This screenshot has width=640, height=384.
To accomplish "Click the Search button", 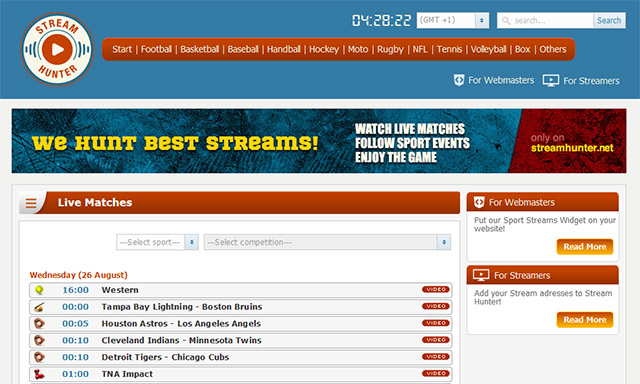I will click(609, 20).
